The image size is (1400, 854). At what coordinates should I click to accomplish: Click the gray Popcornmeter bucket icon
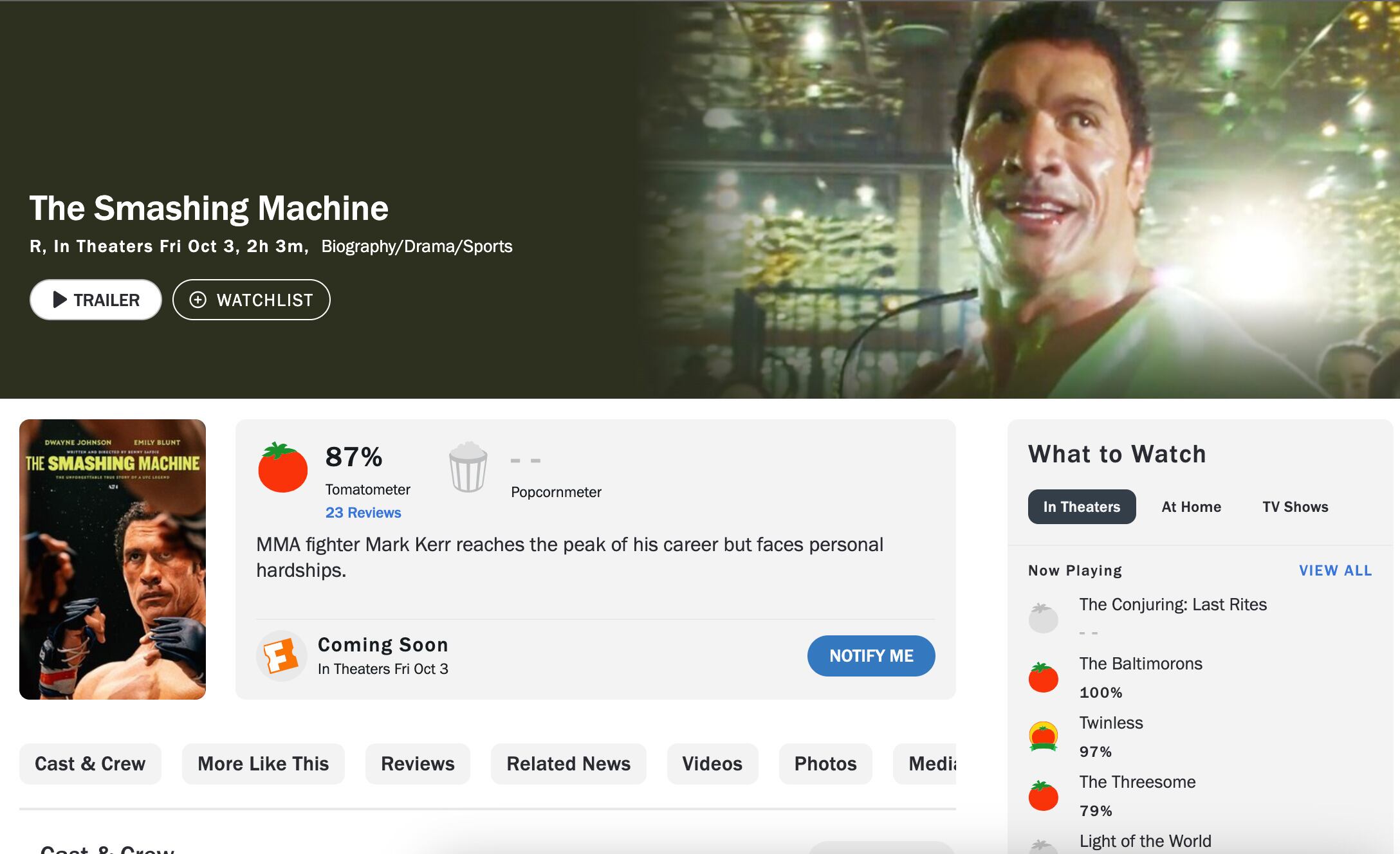coord(468,468)
